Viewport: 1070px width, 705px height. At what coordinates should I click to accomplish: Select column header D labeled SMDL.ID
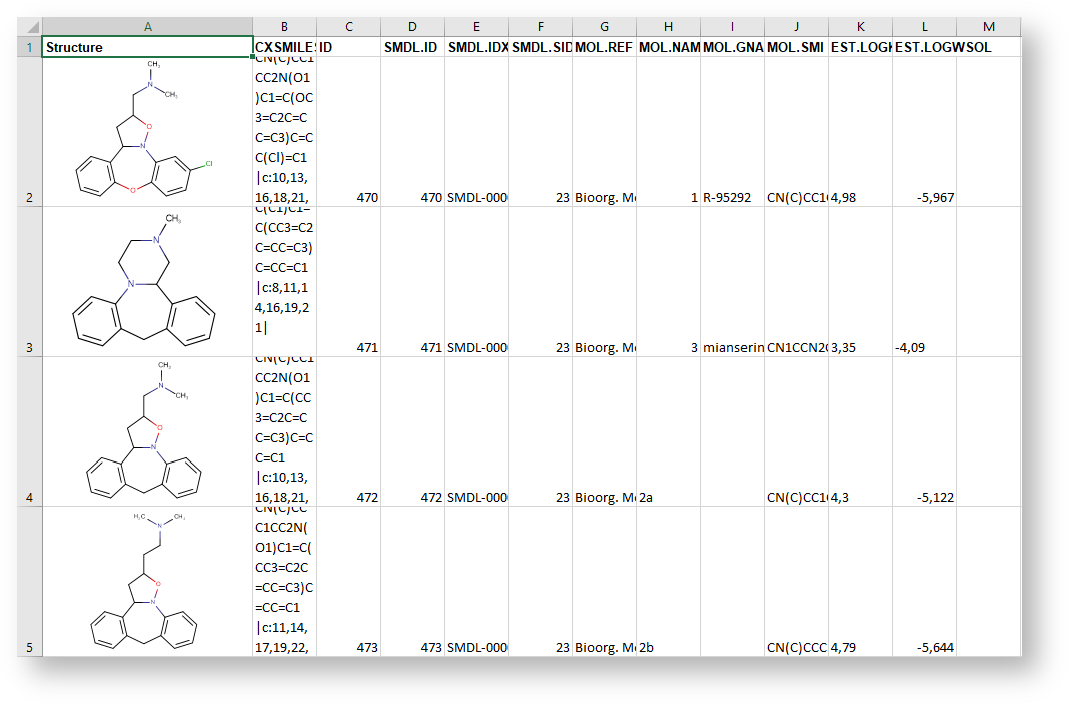tap(412, 26)
